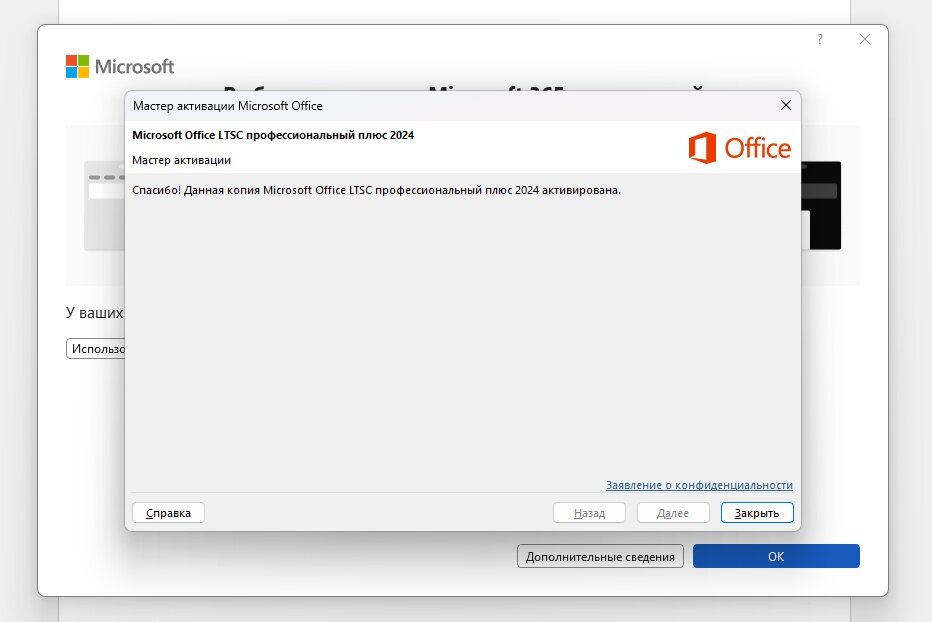Open Дополнительные сведения in the Microsoft dialog
932x622 pixels.
(600, 556)
